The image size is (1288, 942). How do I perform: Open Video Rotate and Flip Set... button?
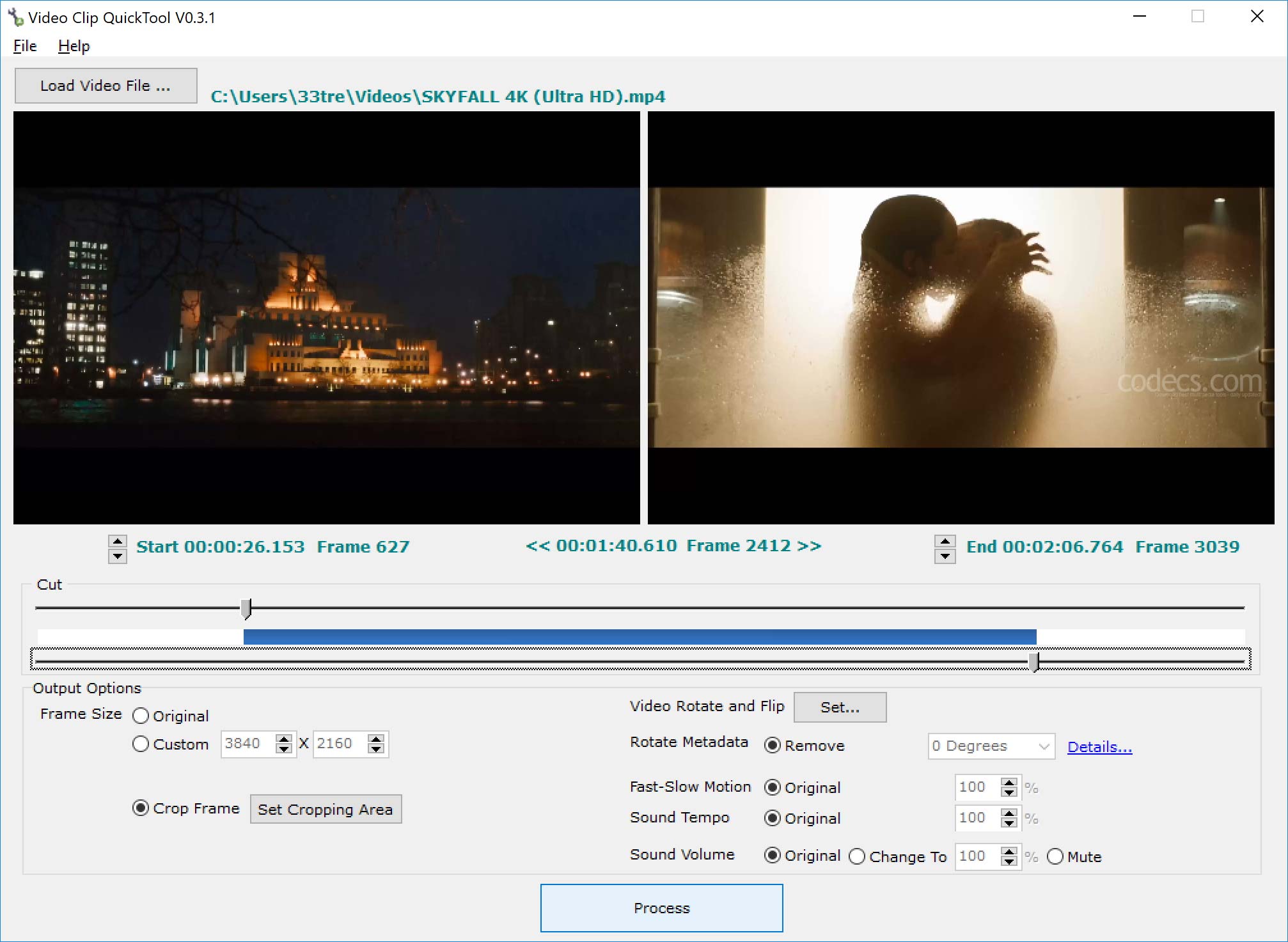[840, 707]
